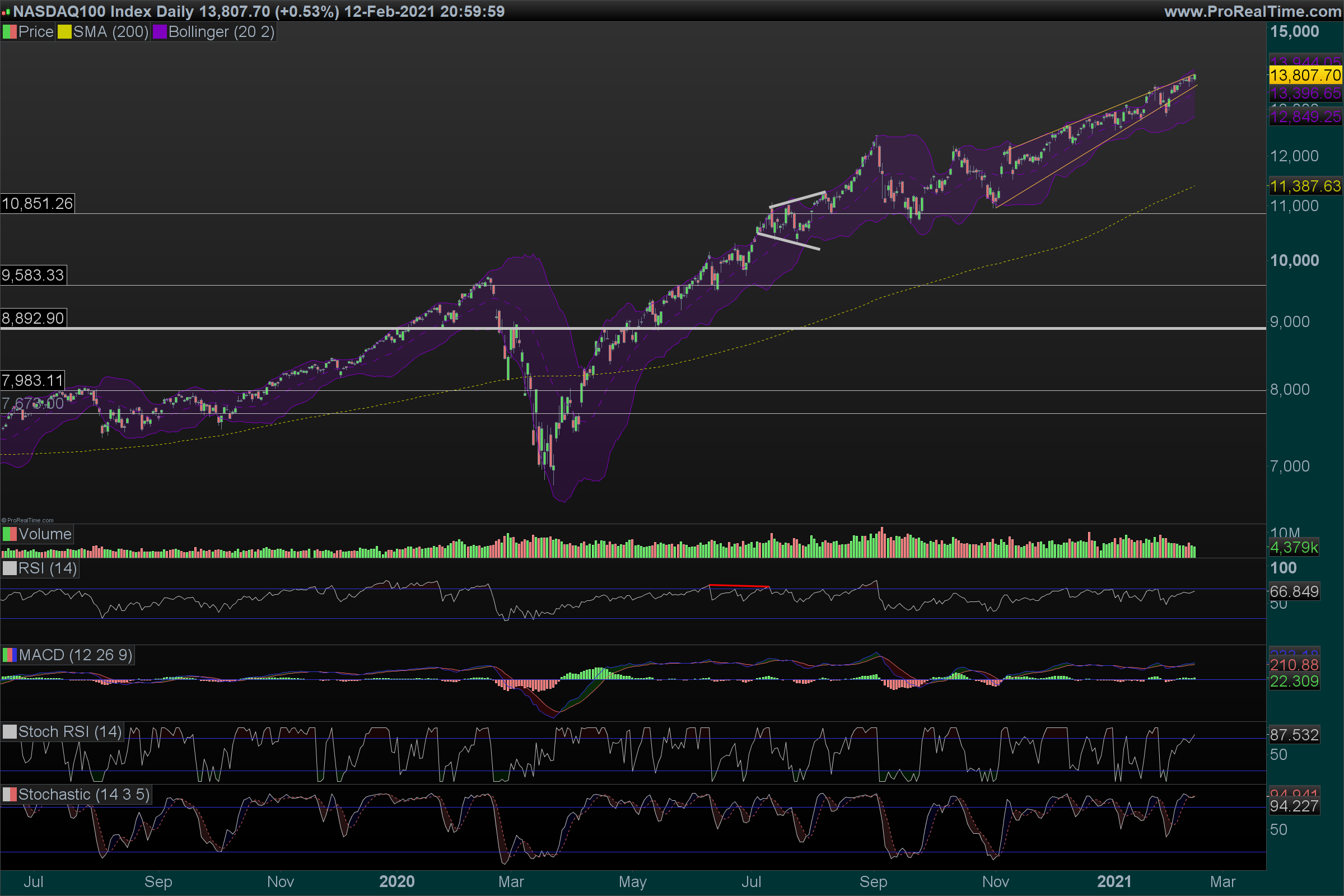The height and width of the screenshot is (896, 1344).
Task: Click the RSI (14) legend icon
Action: (x=10, y=568)
